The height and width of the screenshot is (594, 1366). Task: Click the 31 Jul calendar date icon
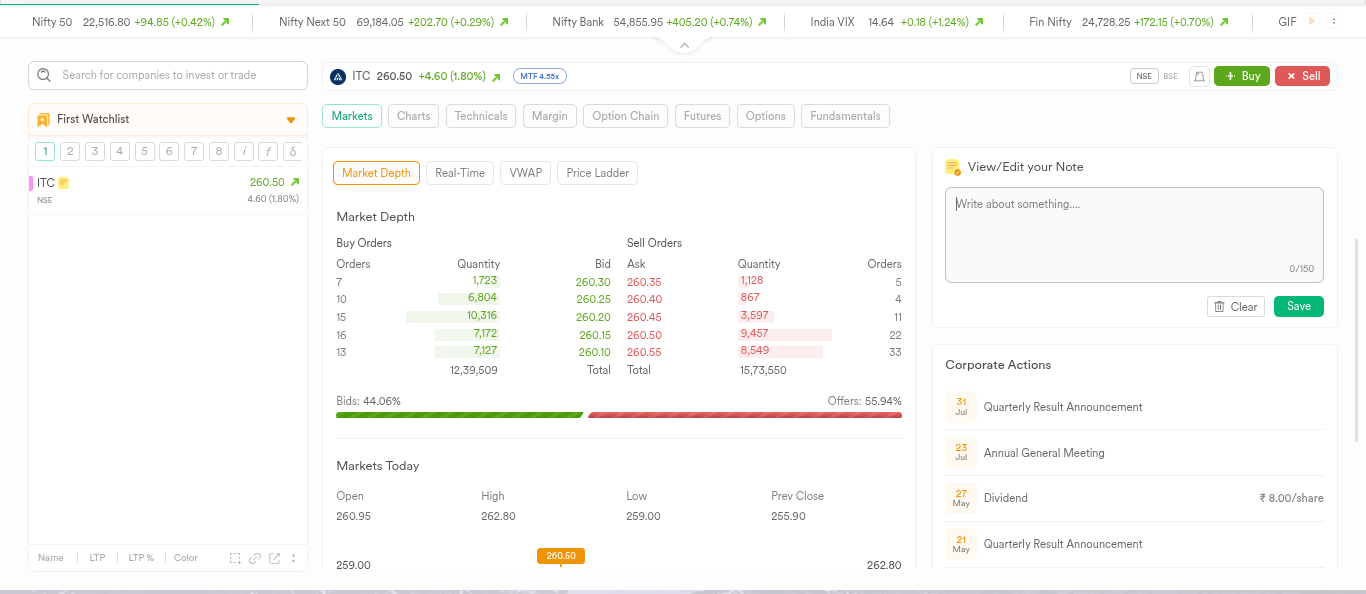961,406
